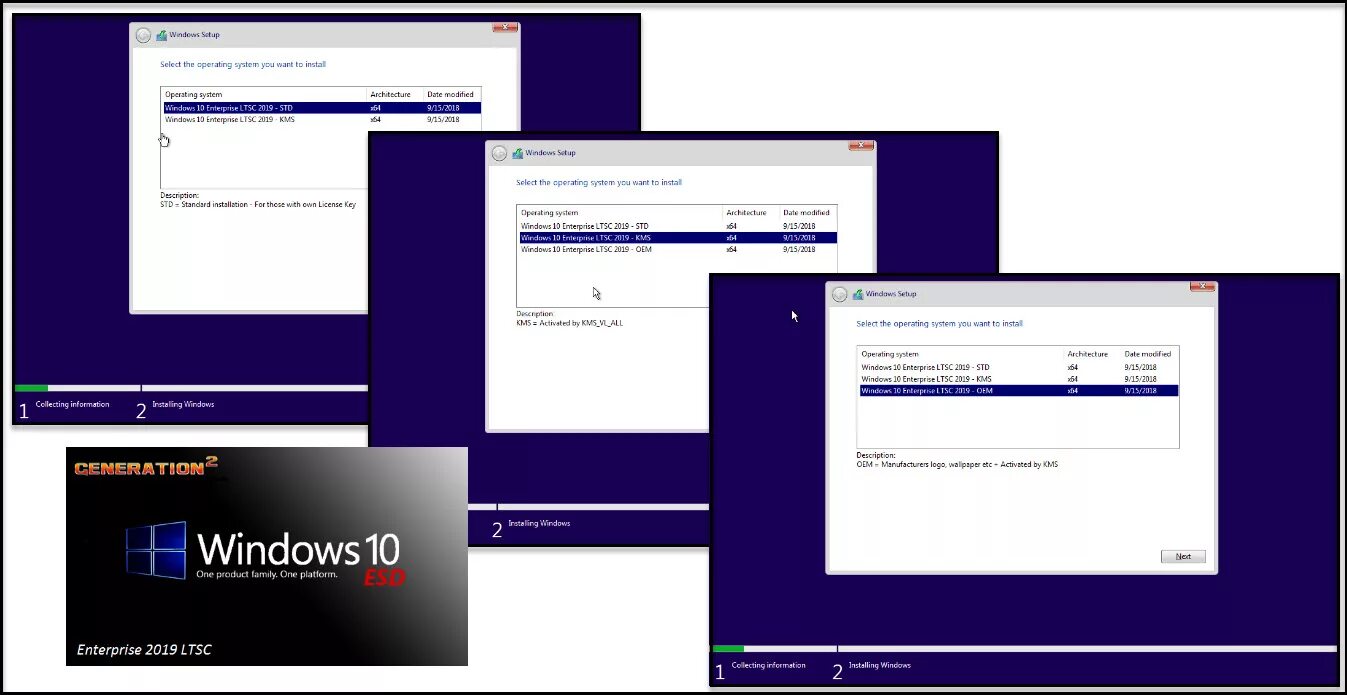The width and height of the screenshot is (1347, 695).
Task: Close the Setup dialog that has the Next button
Action: point(1202,286)
